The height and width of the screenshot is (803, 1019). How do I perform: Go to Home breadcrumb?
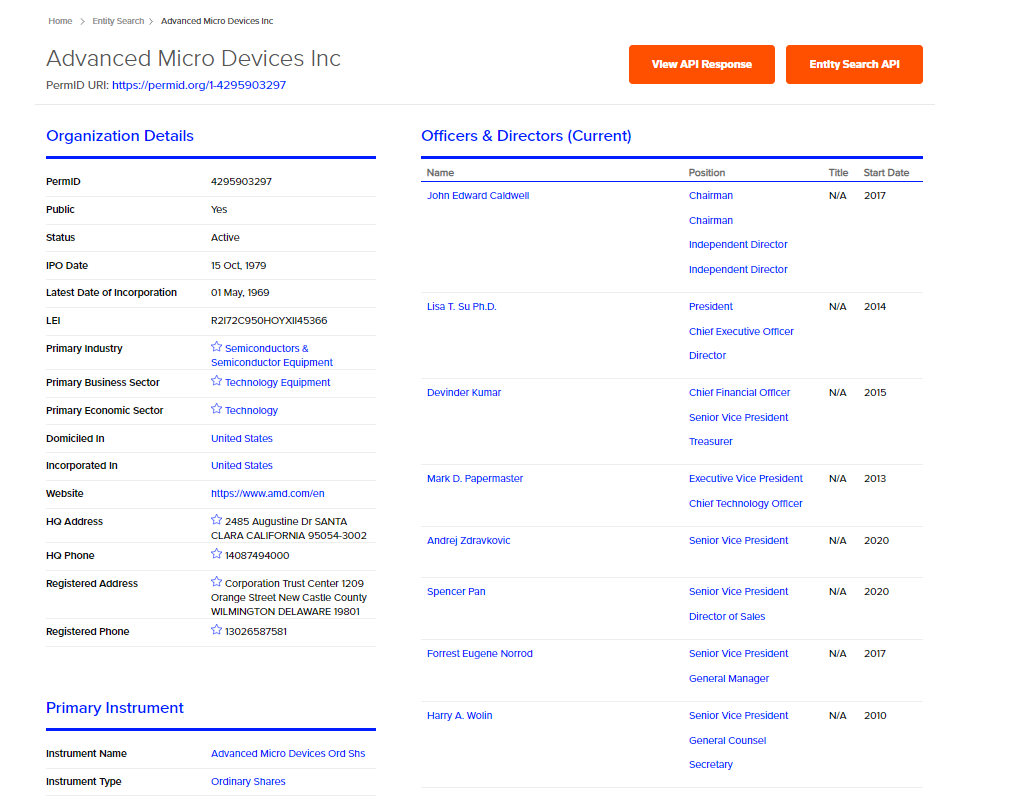point(60,21)
